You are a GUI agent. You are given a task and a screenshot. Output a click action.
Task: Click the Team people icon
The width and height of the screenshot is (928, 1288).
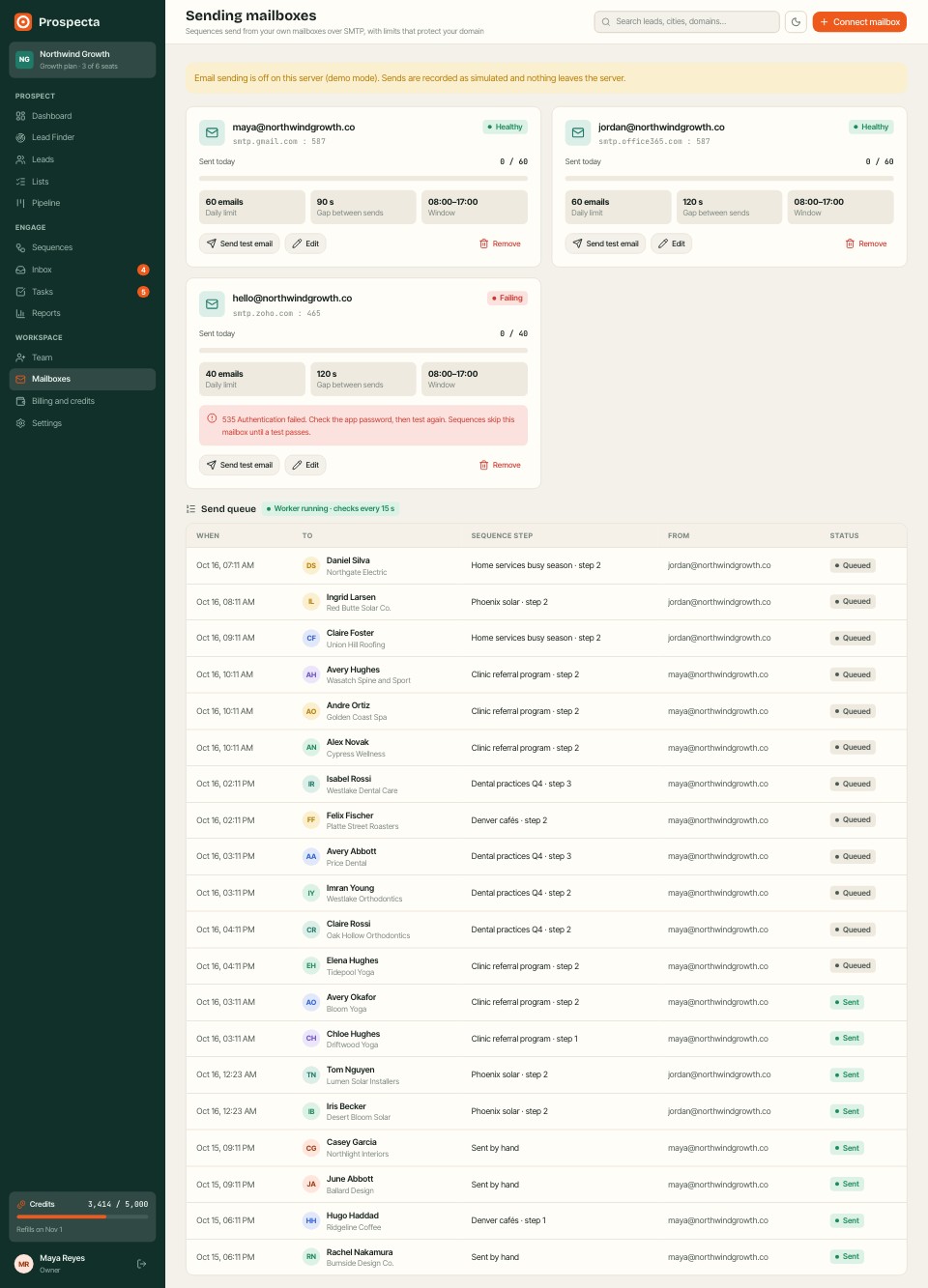20,358
